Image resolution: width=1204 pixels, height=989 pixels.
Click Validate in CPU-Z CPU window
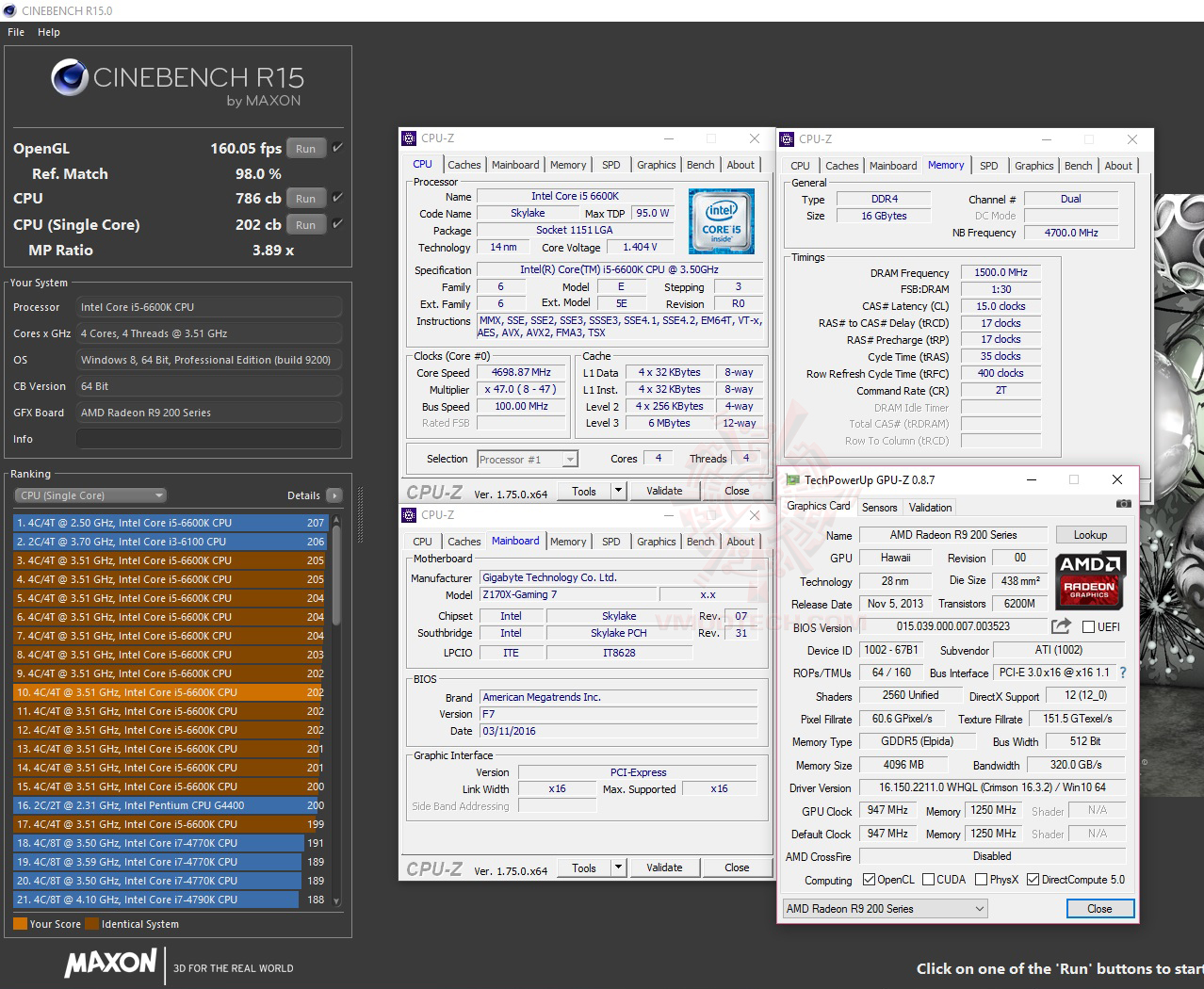pos(664,491)
